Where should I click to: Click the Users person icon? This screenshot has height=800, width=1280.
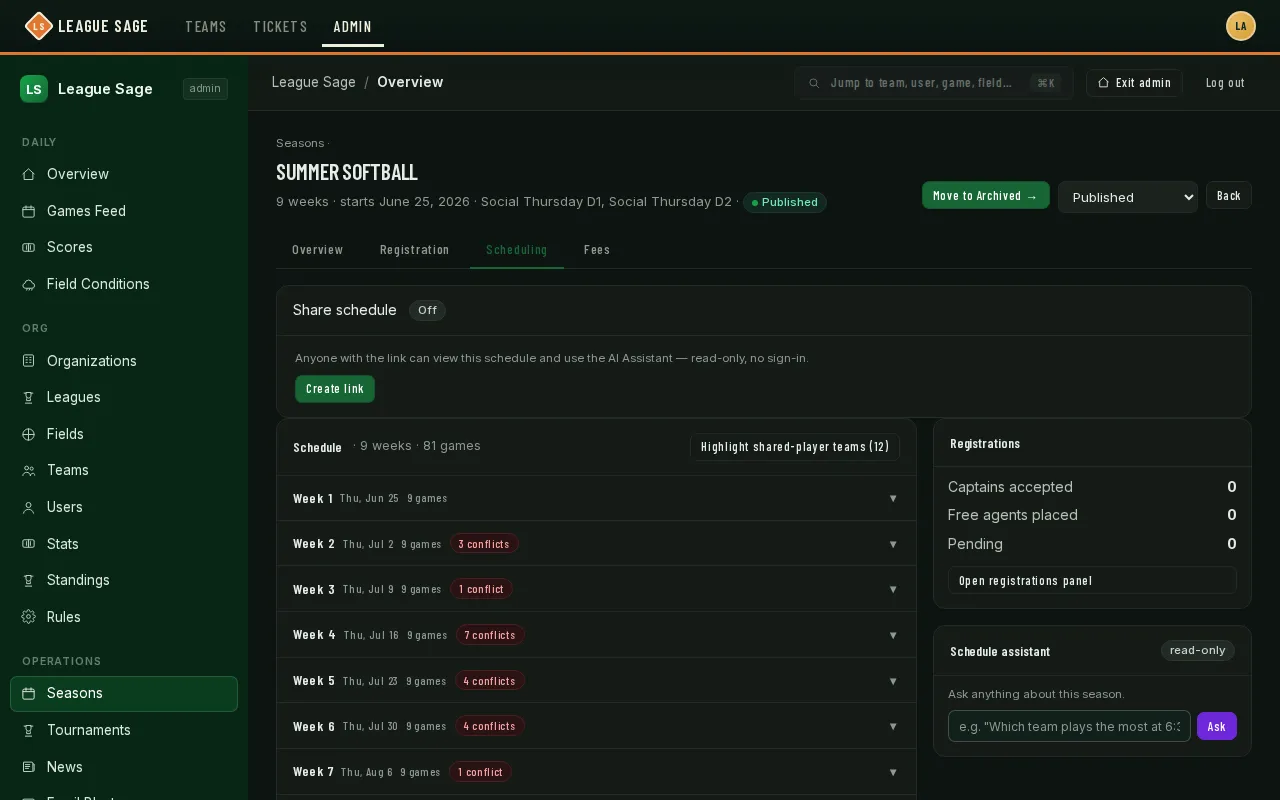click(29, 507)
